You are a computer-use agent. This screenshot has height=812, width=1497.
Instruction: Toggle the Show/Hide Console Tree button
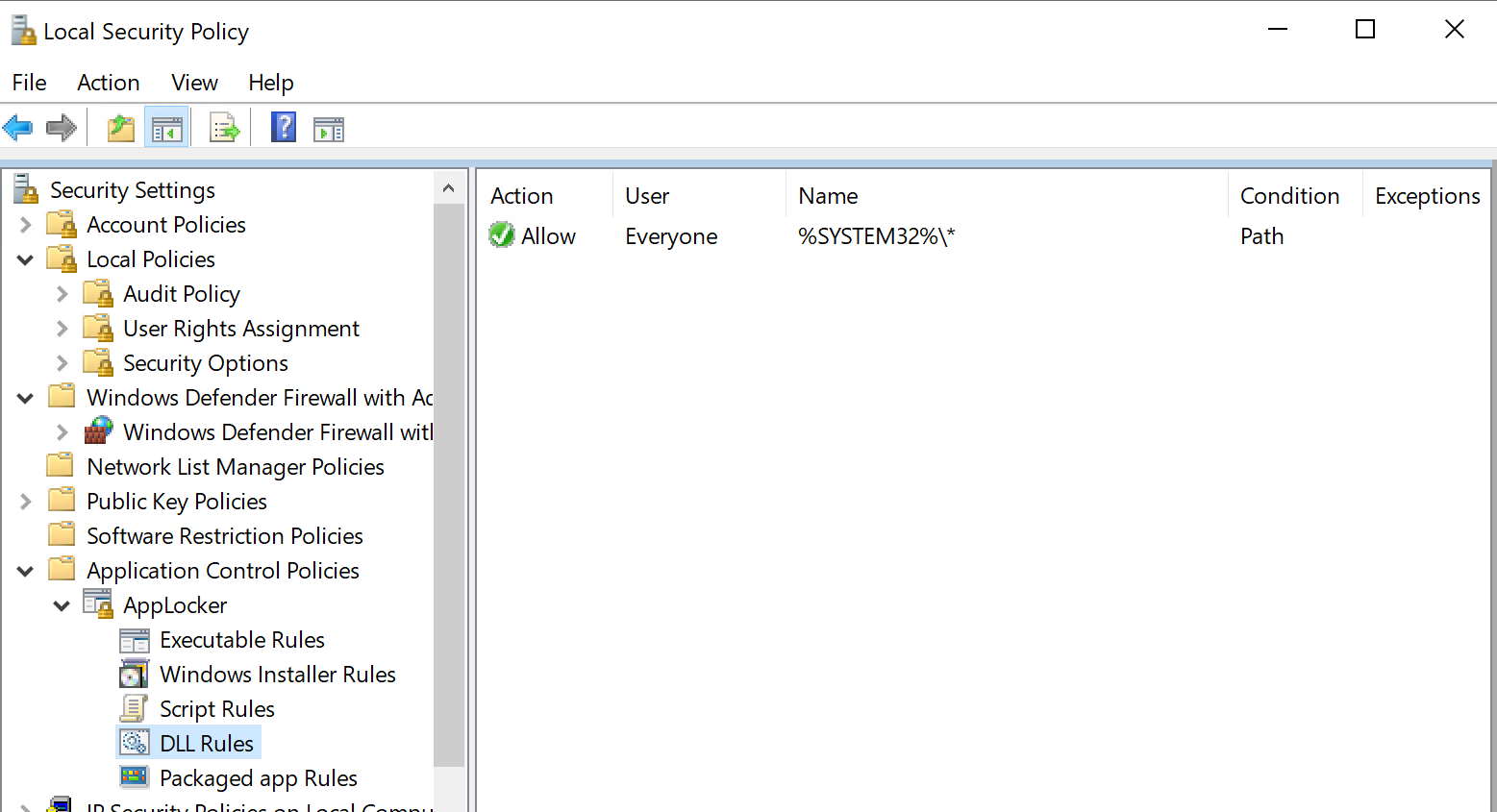coord(166,128)
